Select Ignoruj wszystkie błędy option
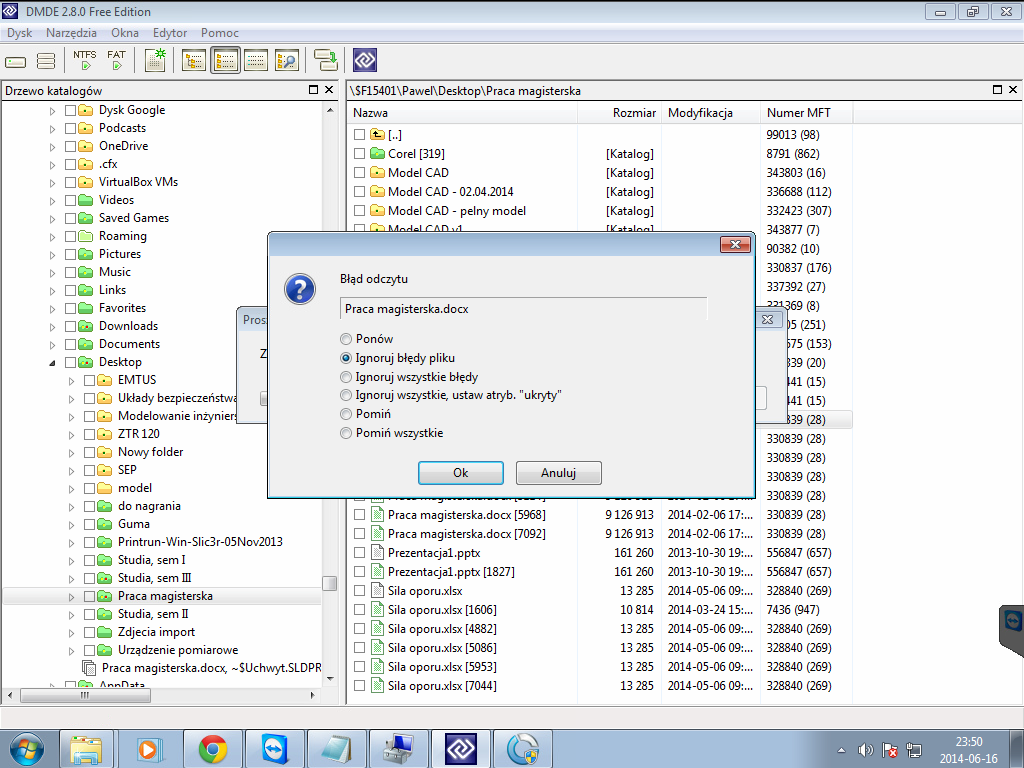This screenshot has height=768, width=1024. [x=345, y=377]
